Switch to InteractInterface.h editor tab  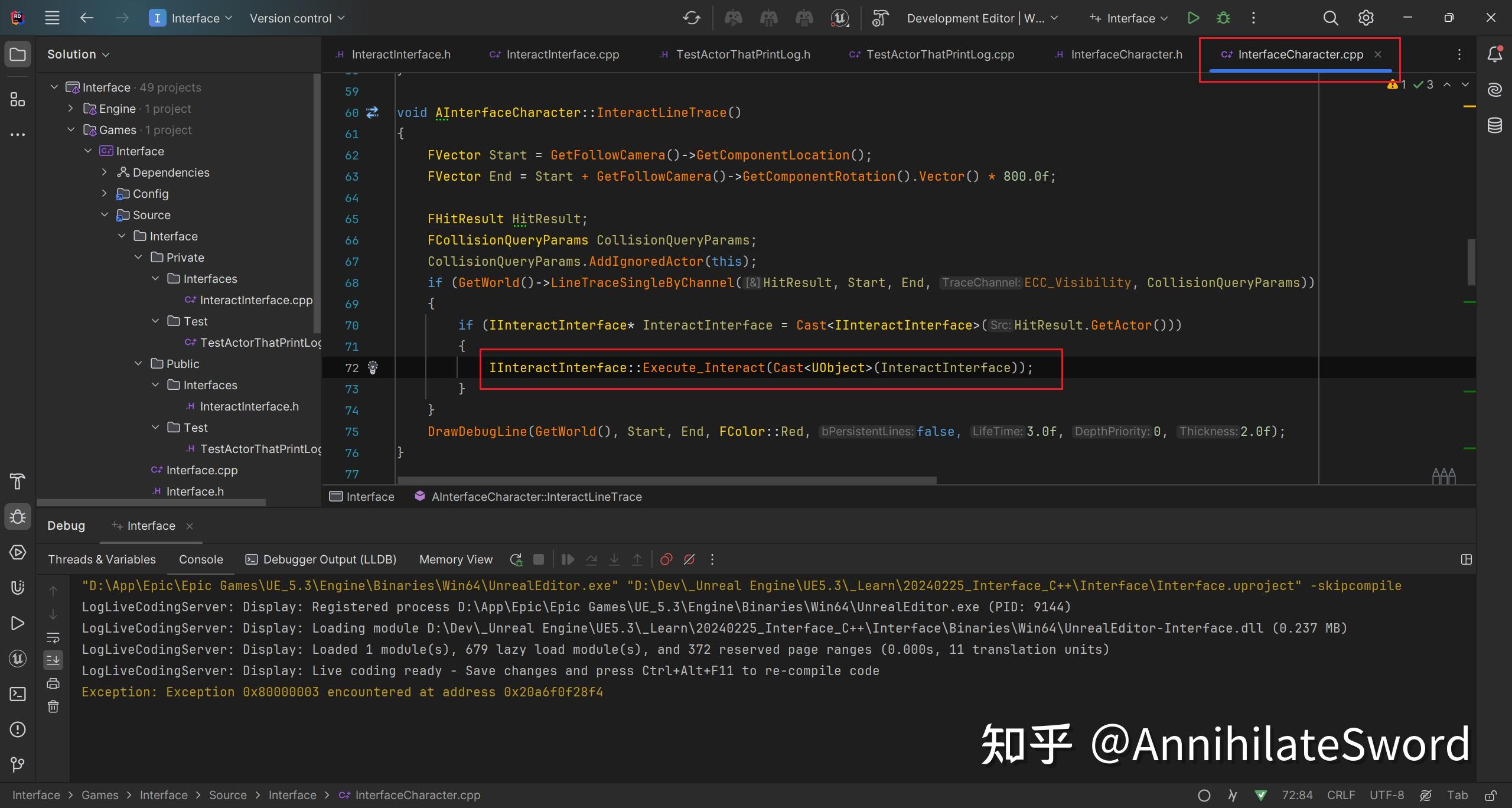(x=400, y=54)
